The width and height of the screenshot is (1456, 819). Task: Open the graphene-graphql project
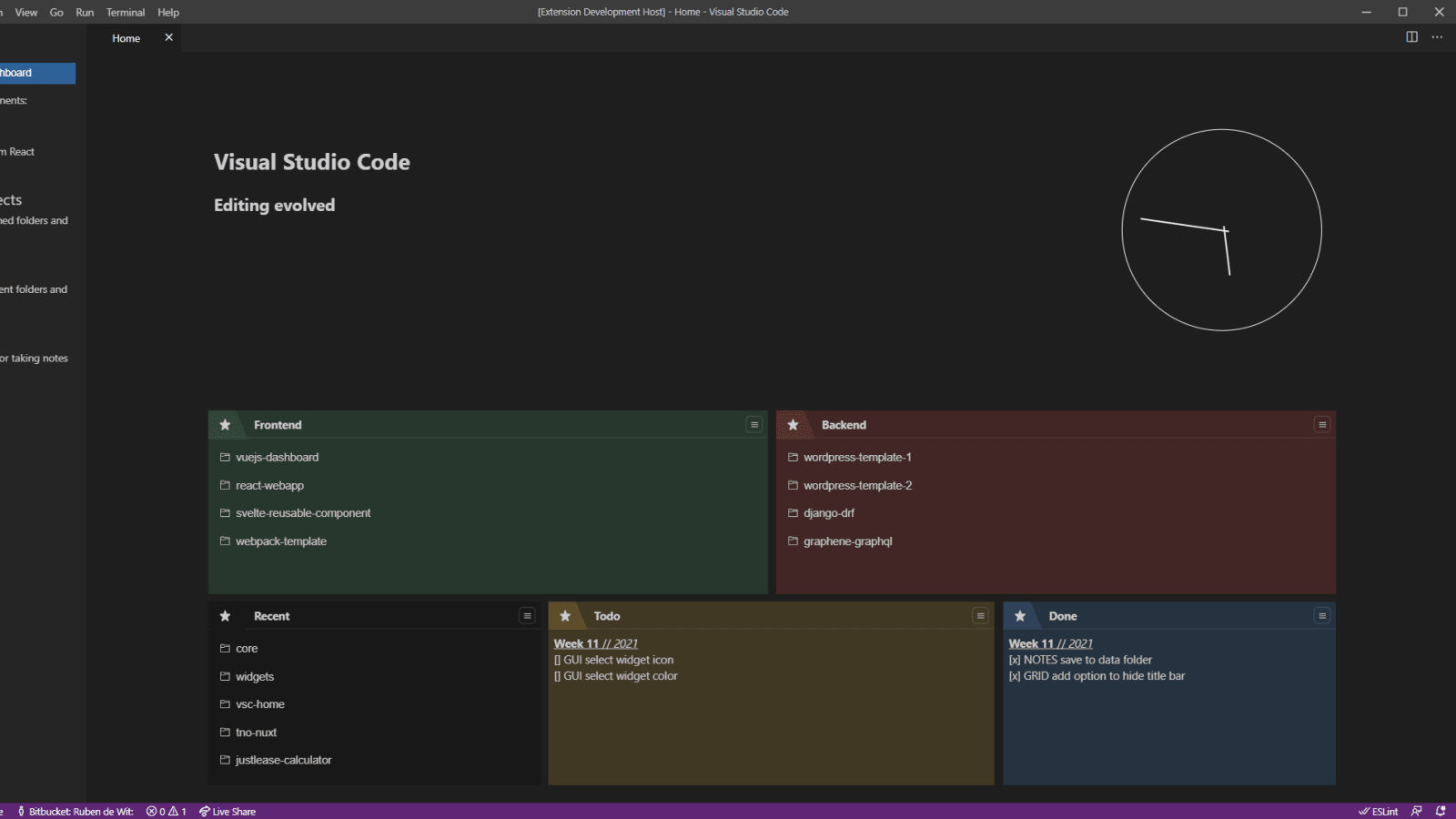[x=847, y=541]
